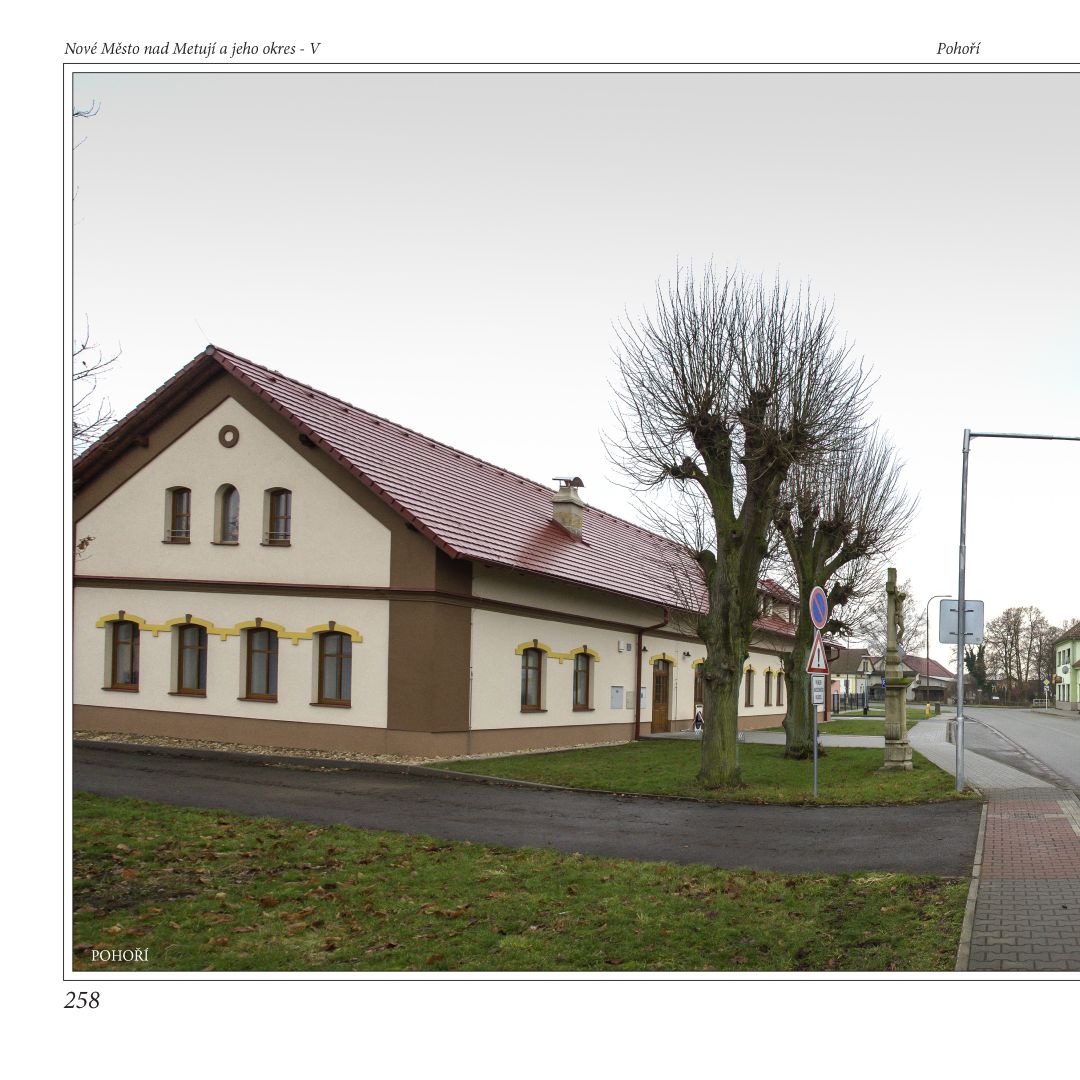Click the "Pohoří" header title on the right

coord(958,49)
